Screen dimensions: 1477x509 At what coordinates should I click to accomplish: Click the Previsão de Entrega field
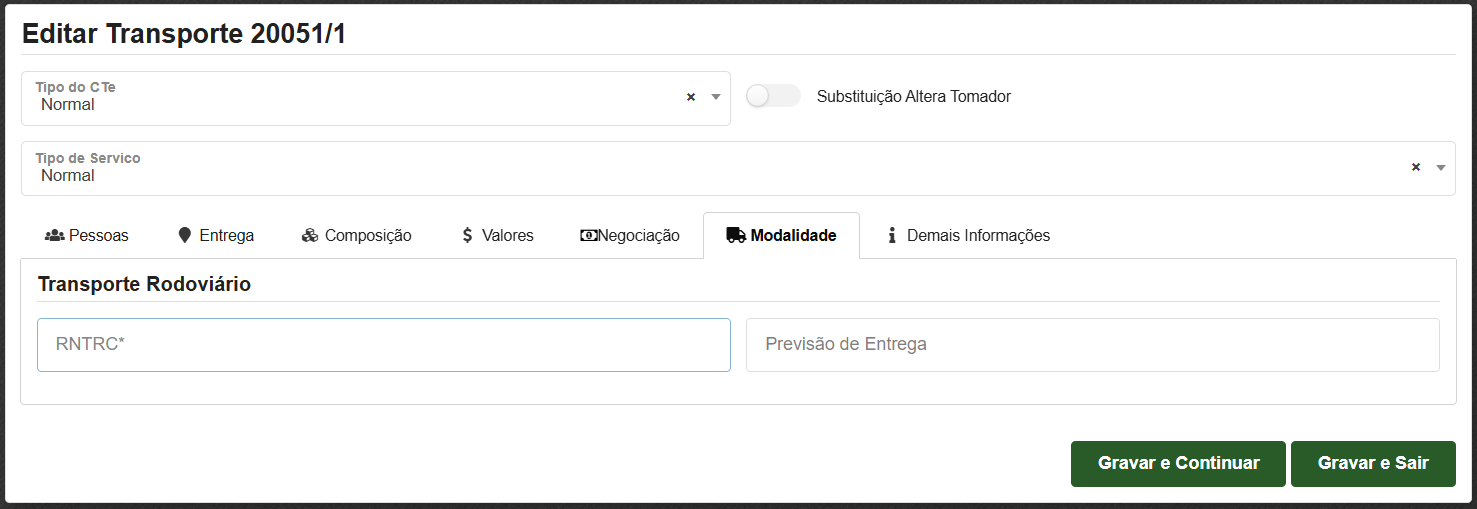[1093, 345]
